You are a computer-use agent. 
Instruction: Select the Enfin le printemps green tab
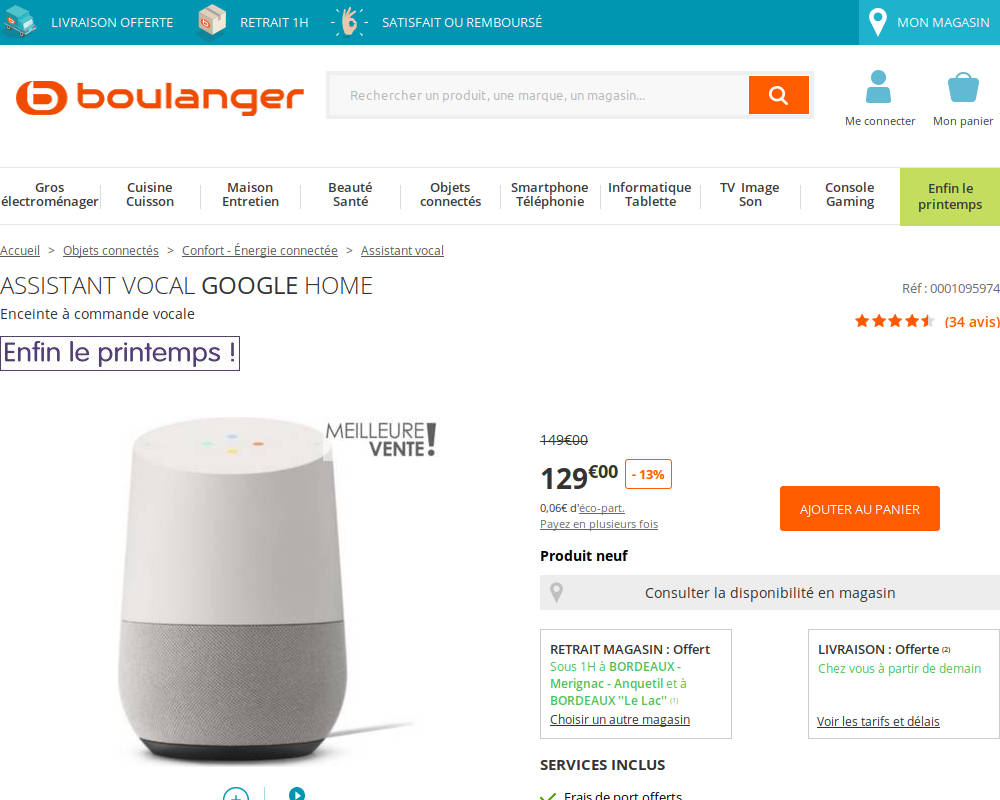(950, 196)
